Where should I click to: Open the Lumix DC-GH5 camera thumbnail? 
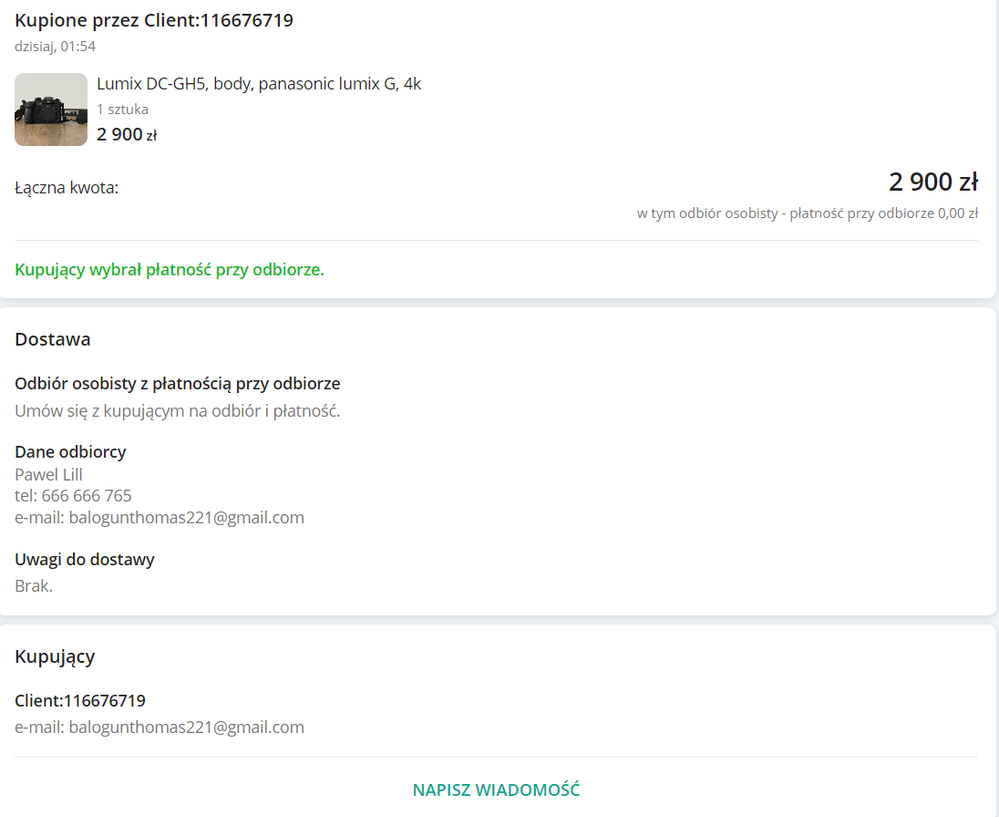pyautogui.click(x=51, y=110)
